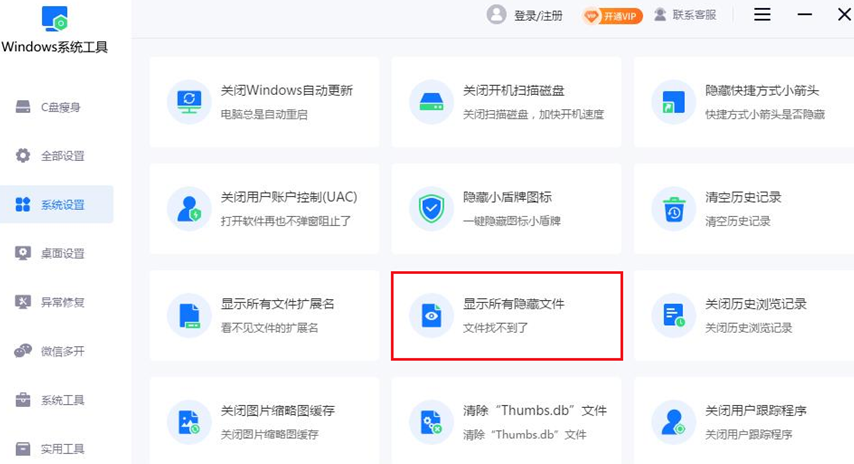Image resolution: width=854 pixels, height=464 pixels.
Task: Click the 实用工具 box icon
Action: (23, 449)
